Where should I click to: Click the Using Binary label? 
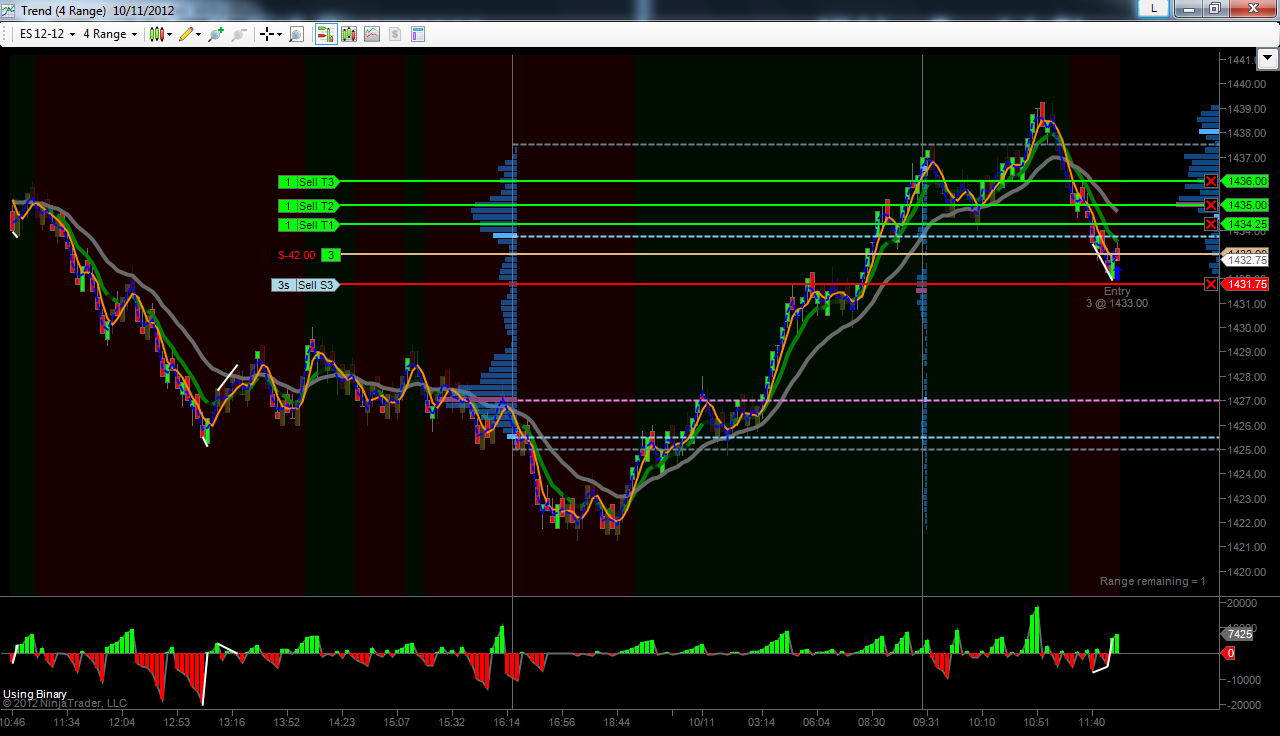pos(35,693)
